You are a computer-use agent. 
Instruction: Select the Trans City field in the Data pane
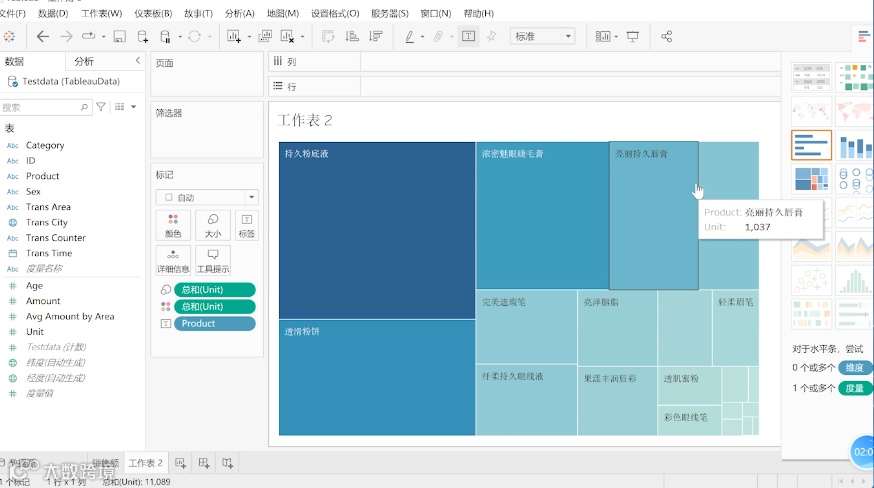[x=47, y=223]
